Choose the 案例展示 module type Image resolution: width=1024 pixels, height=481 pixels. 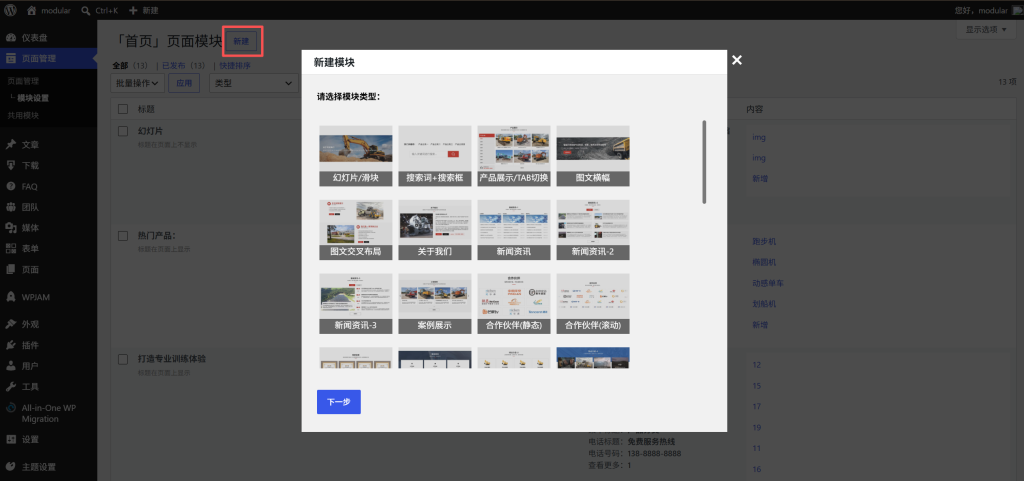click(x=434, y=303)
